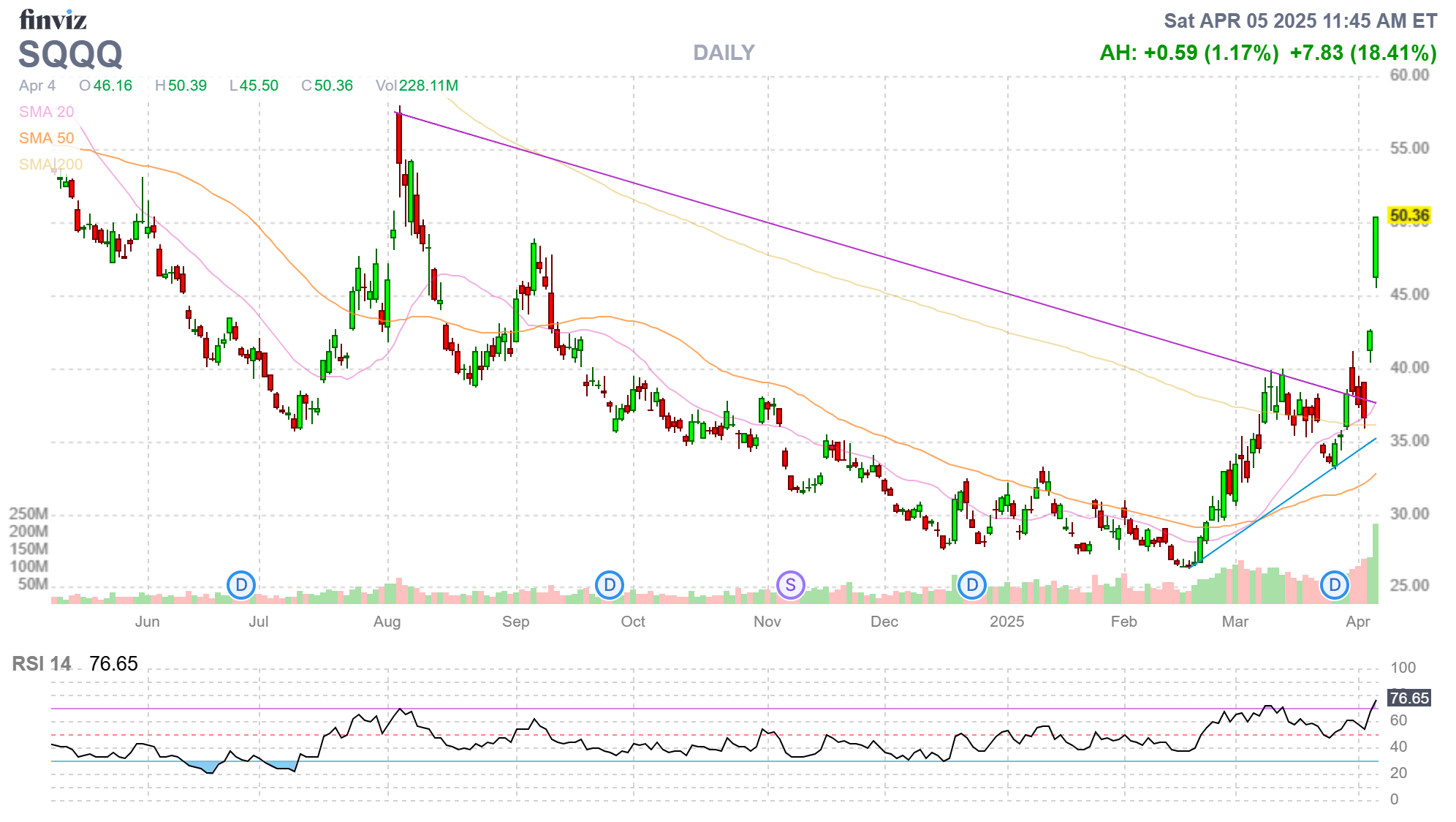Click the dividend D marker near Oct
This screenshot has width=1456, height=822.
pyautogui.click(x=610, y=585)
